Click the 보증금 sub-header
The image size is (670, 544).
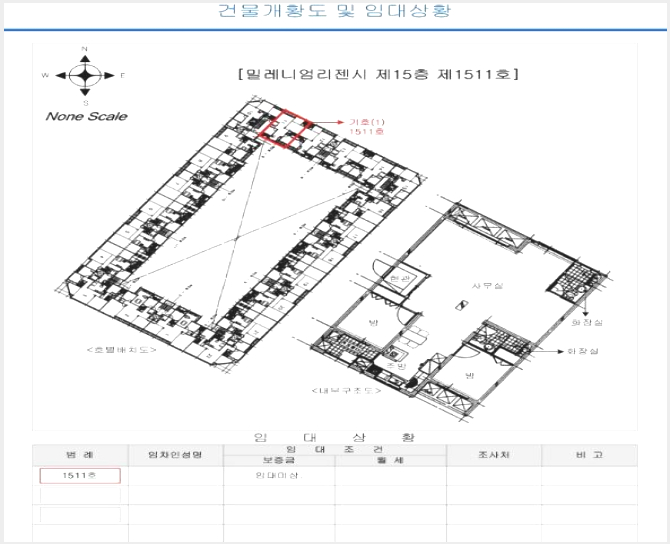coord(279,461)
